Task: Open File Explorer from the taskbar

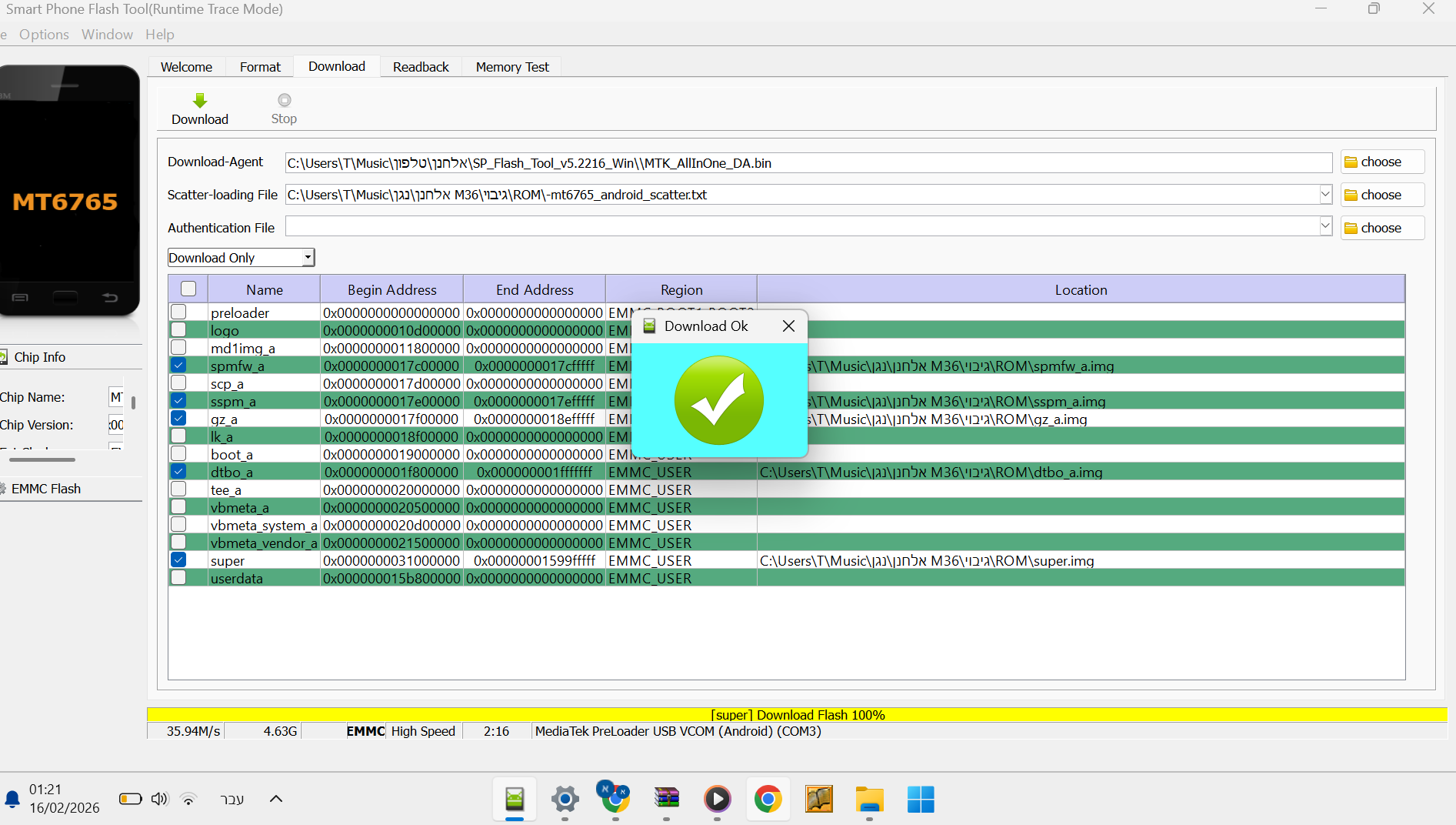Action: (x=869, y=800)
